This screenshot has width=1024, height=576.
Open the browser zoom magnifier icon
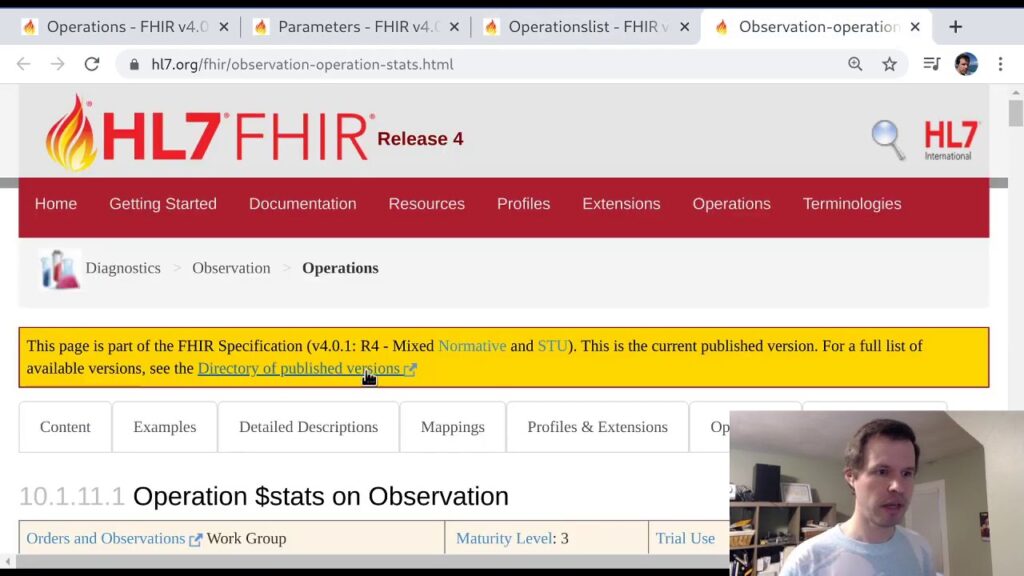[x=855, y=64]
